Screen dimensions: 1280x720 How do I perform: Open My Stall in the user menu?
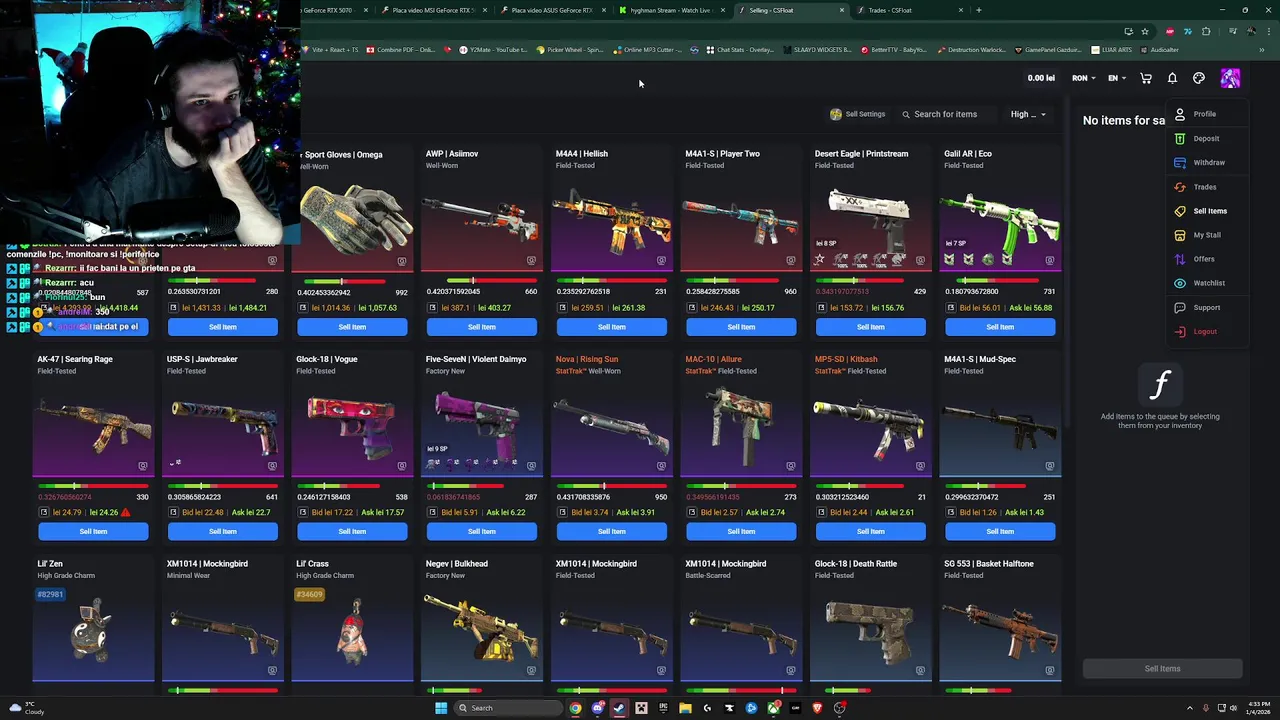point(1206,235)
